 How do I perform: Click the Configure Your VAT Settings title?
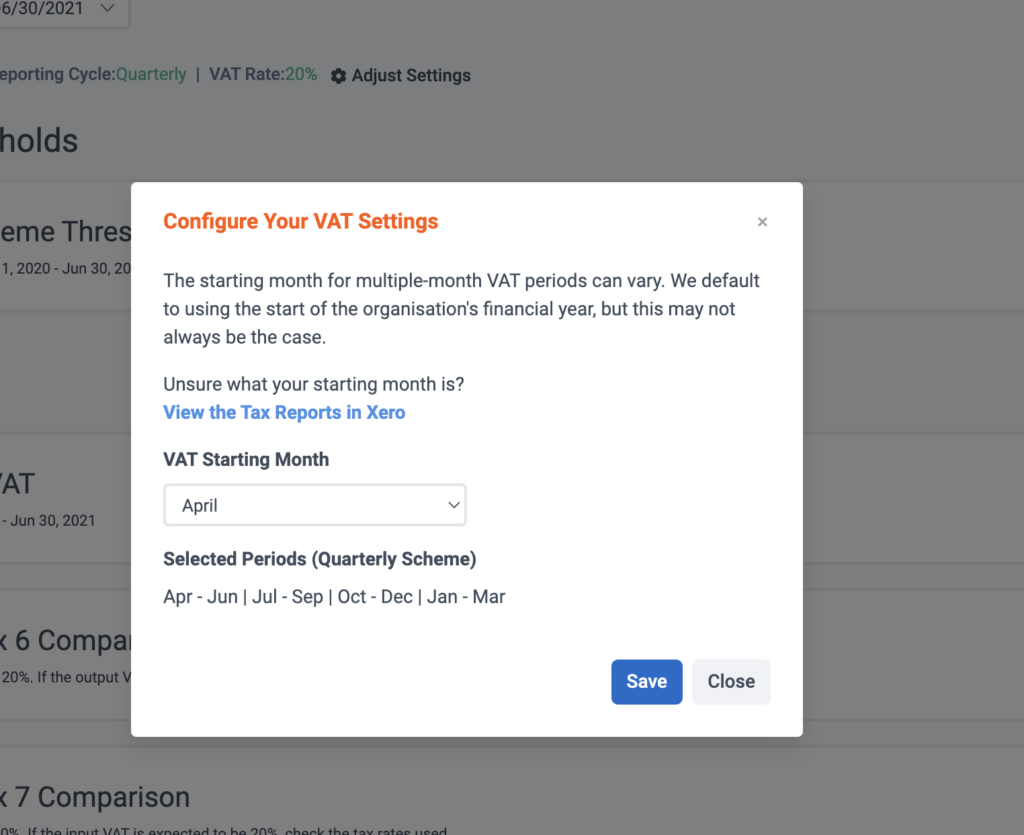pos(300,221)
